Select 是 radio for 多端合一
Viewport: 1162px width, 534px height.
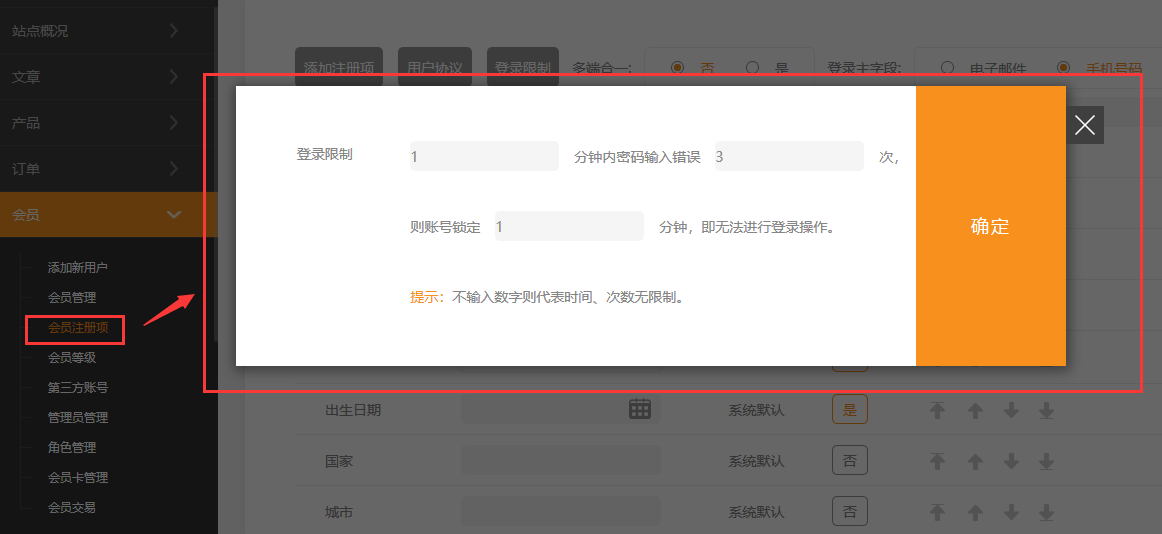[753, 68]
